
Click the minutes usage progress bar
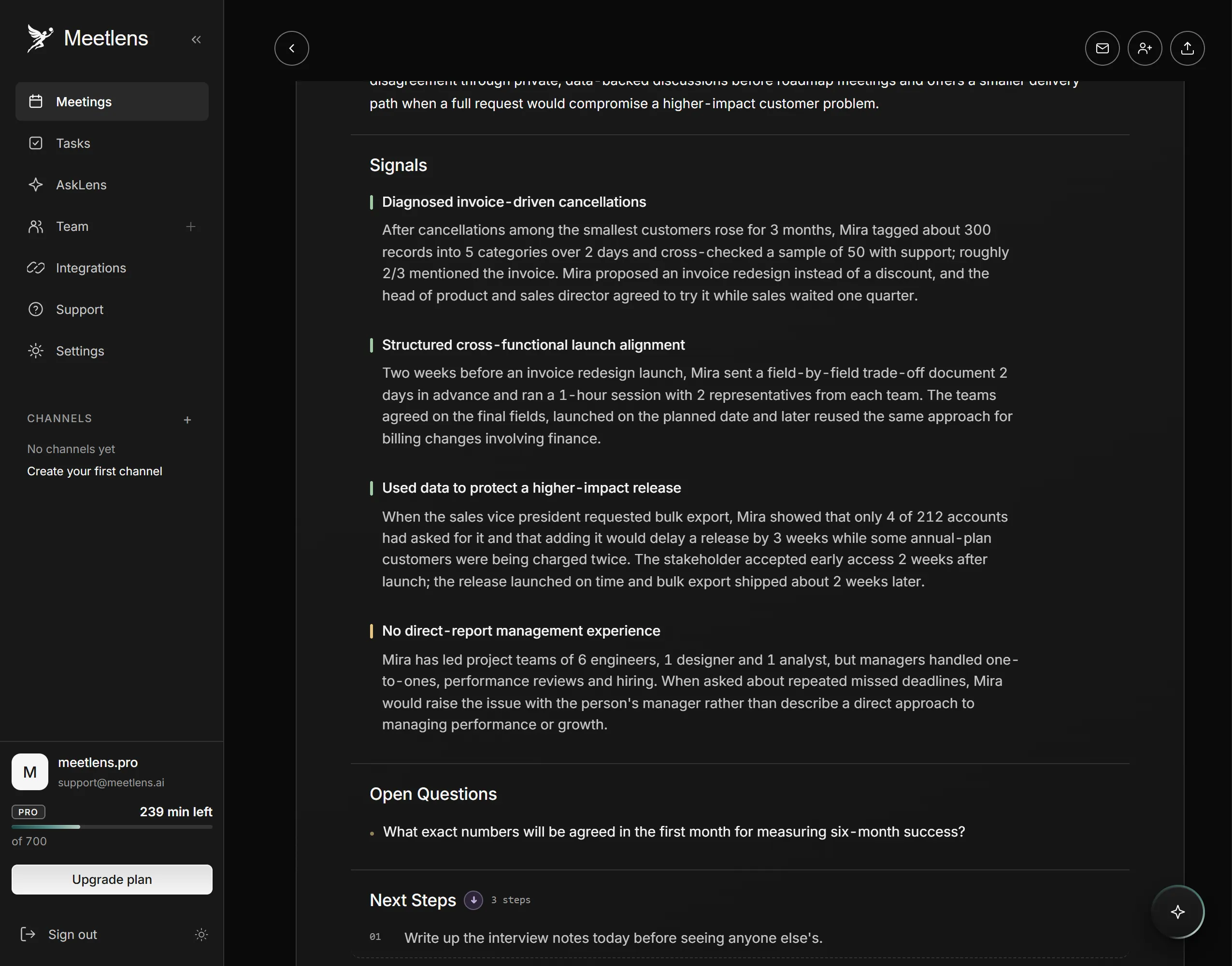click(112, 827)
